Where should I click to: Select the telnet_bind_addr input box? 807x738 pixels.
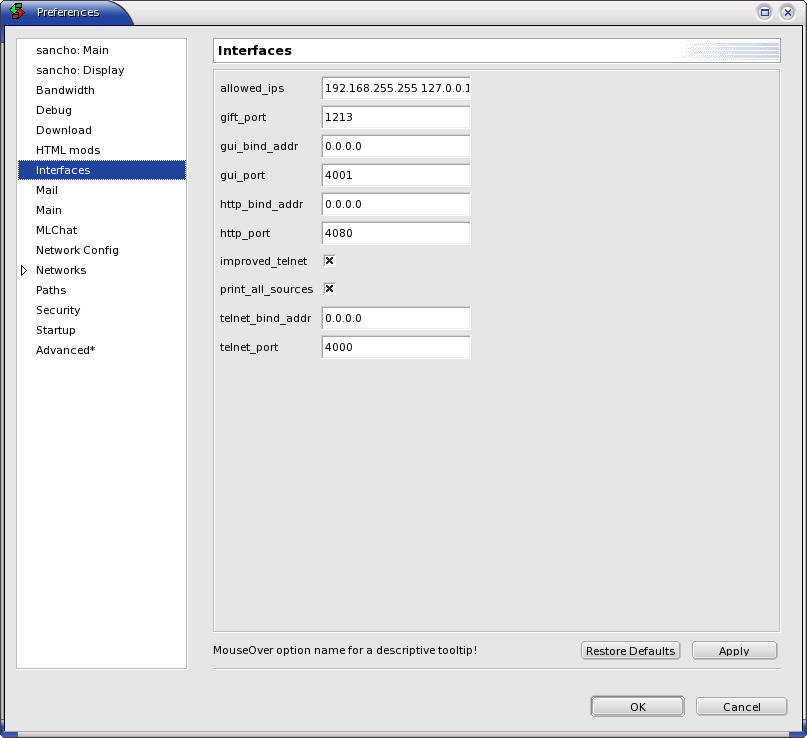click(x=396, y=318)
